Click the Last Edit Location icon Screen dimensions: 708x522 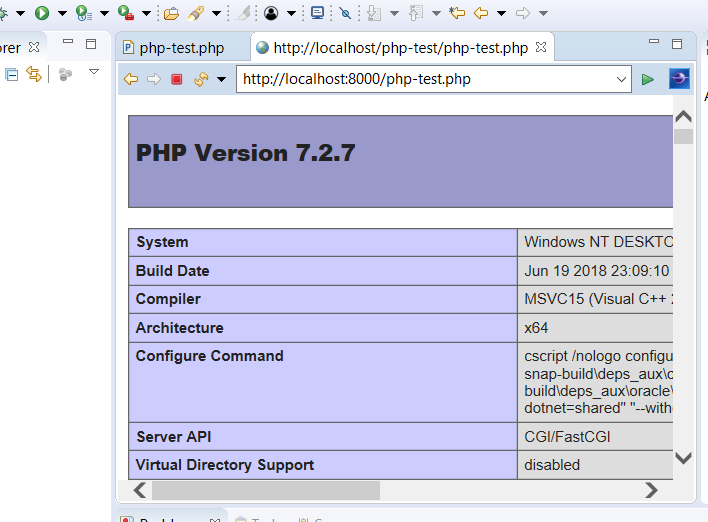[457, 13]
